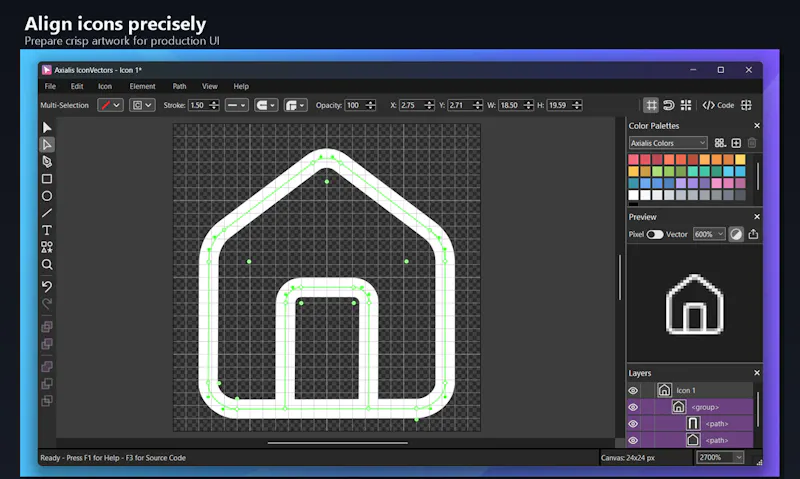Open the Icon menu
Viewport: 800px width, 479px height.
(x=105, y=86)
